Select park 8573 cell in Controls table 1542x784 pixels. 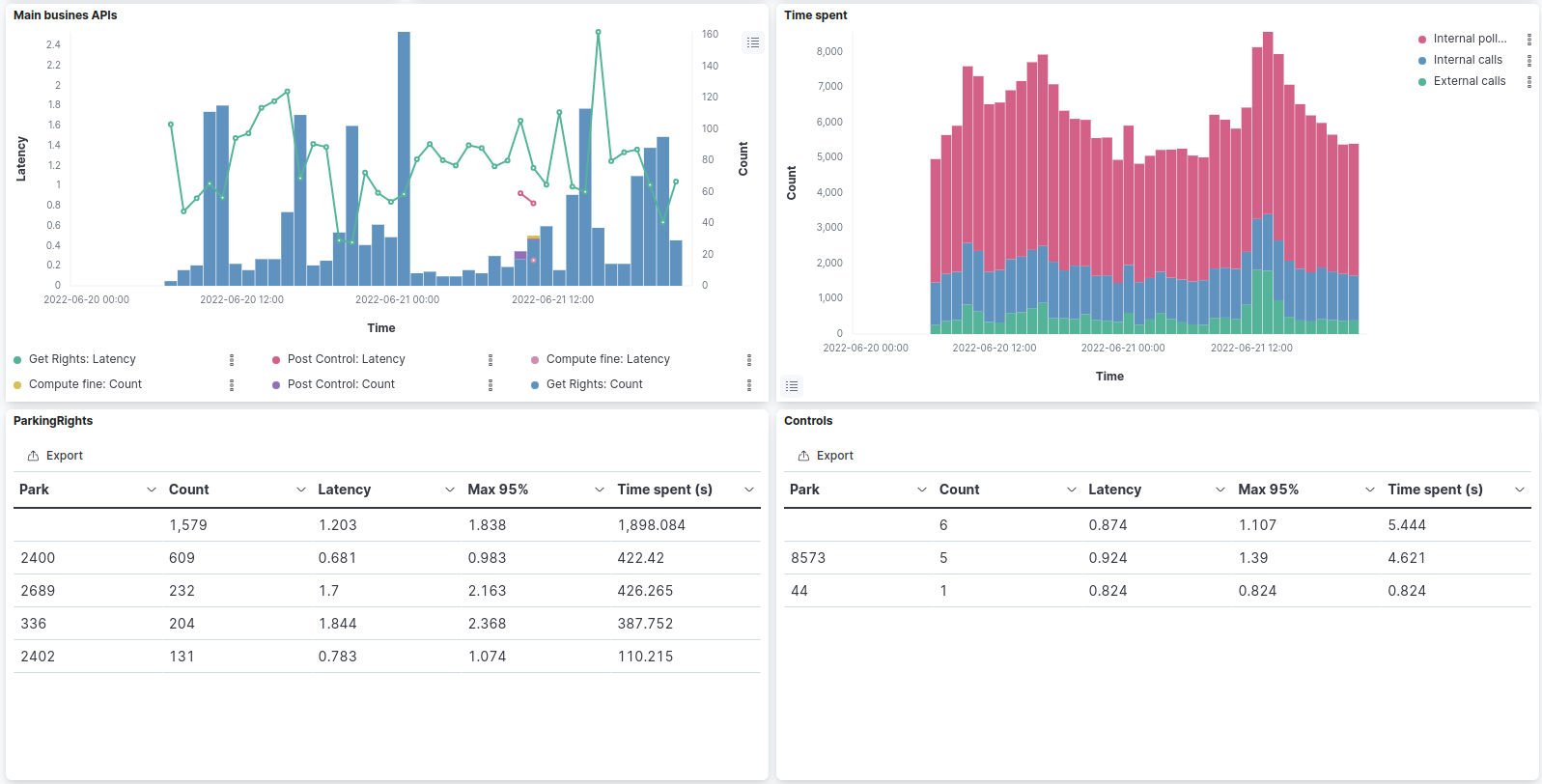tap(808, 558)
